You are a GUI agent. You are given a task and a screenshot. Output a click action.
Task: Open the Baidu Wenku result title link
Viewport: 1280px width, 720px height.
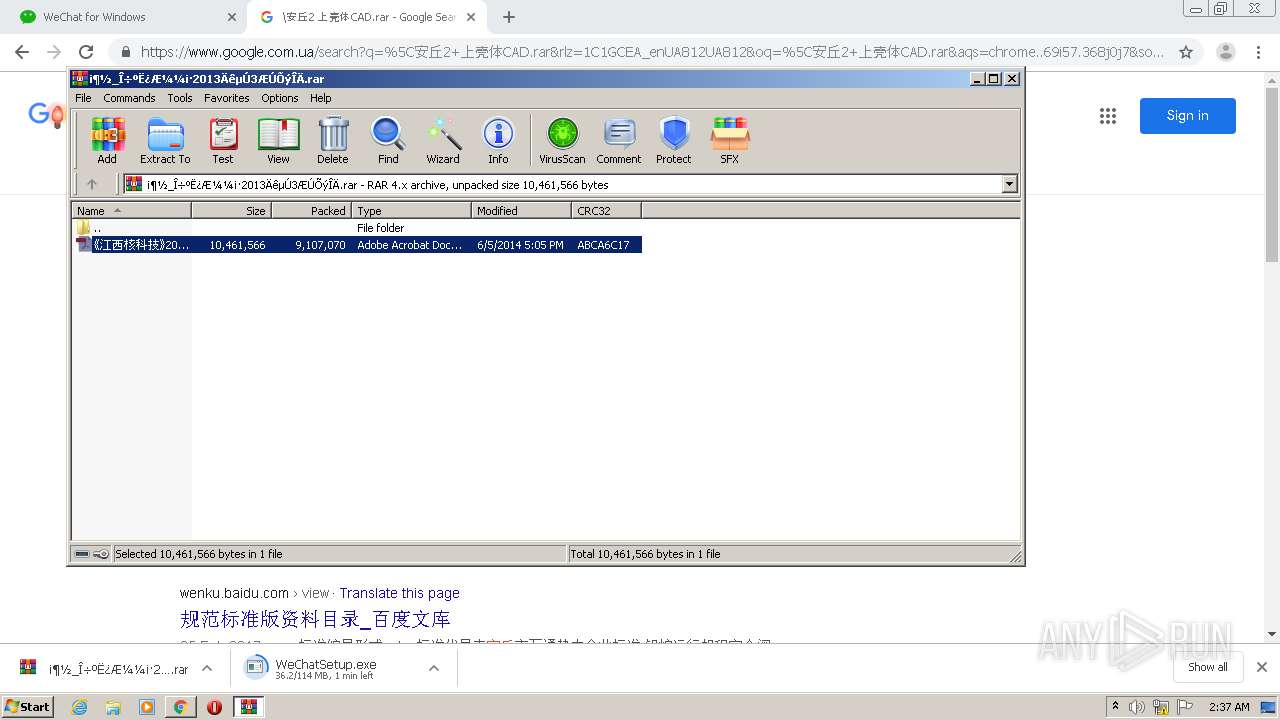[x=315, y=619]
